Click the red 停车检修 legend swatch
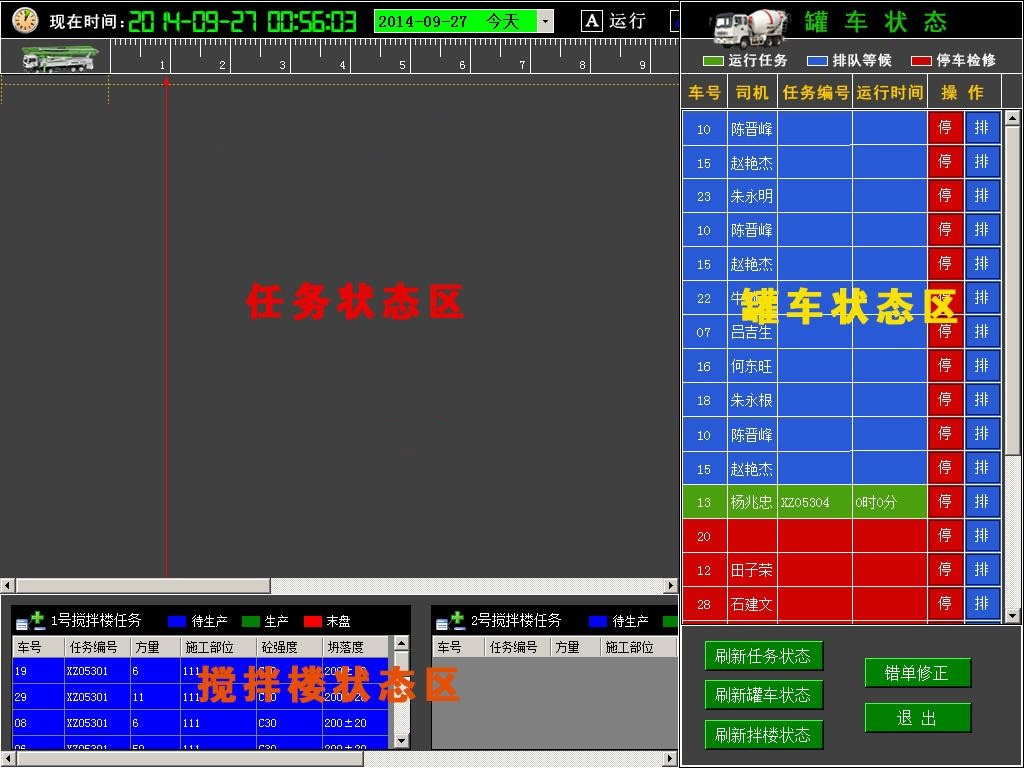This screenshot has height=768, width=1024. pyautogui.click(x=921, y=61)
